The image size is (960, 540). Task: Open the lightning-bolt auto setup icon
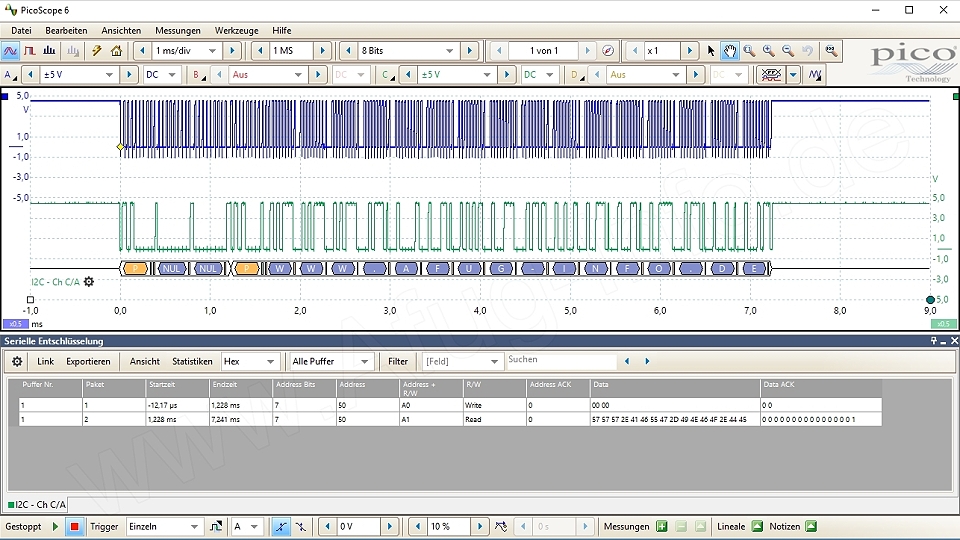[97, 51]
